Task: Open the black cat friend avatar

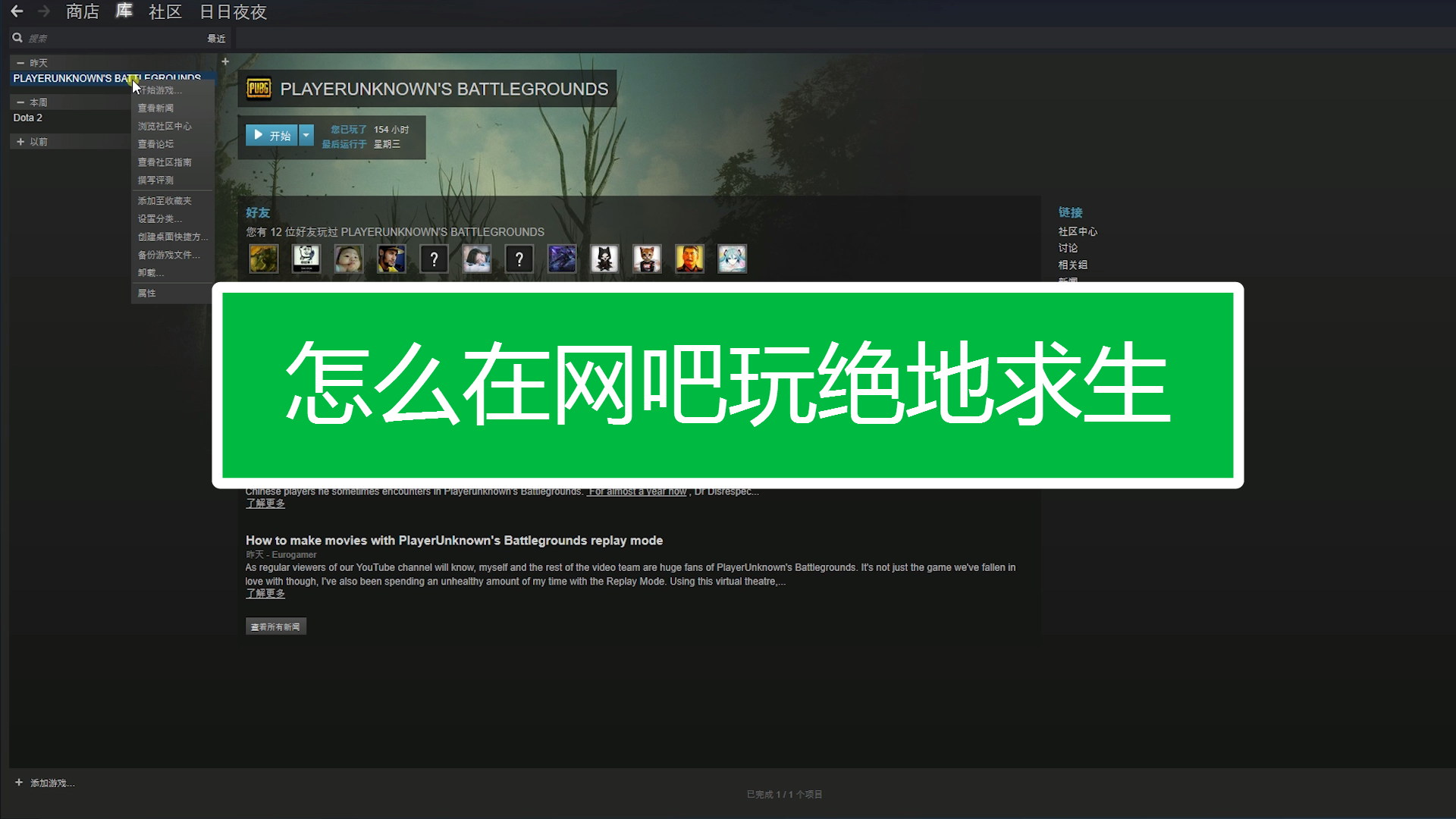Action: coord(604,259)
